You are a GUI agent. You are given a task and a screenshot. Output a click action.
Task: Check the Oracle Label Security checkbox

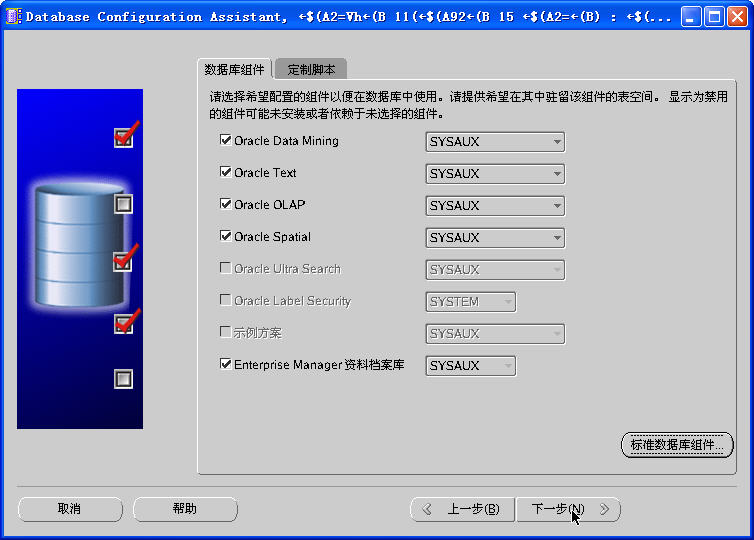(225, 300)
